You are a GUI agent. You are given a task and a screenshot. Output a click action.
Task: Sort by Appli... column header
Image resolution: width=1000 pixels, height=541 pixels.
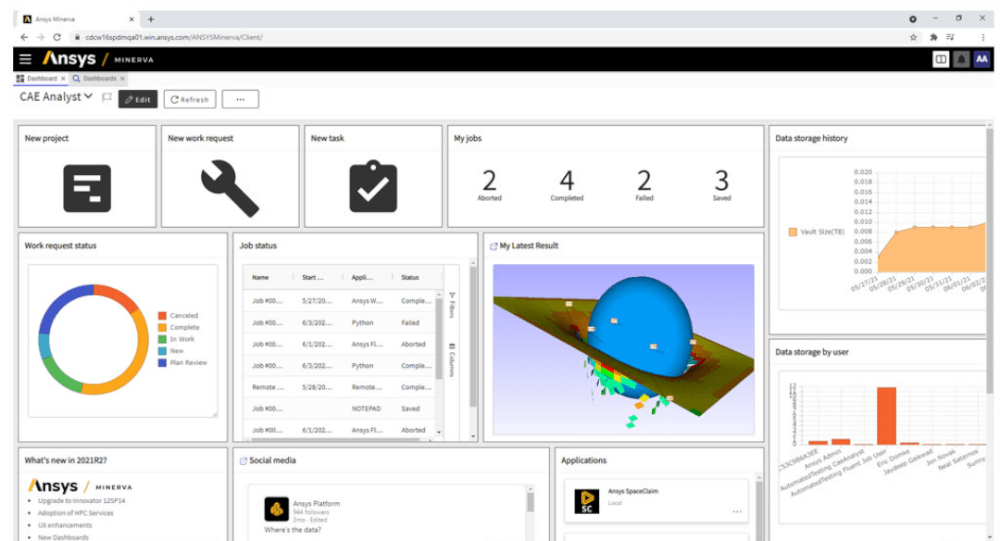[362, 278]
